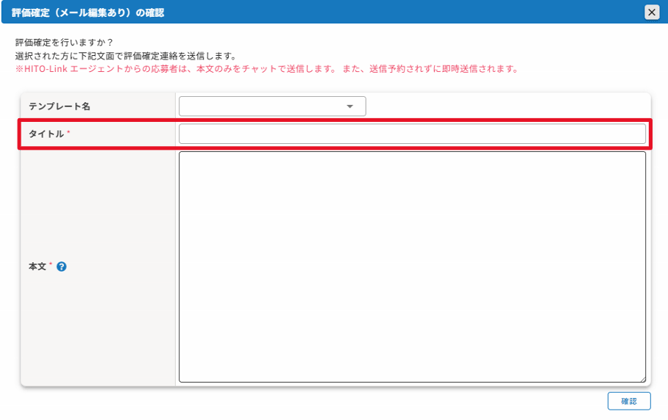Click the down arrow in テンプレート名 field

coord(349,106)
